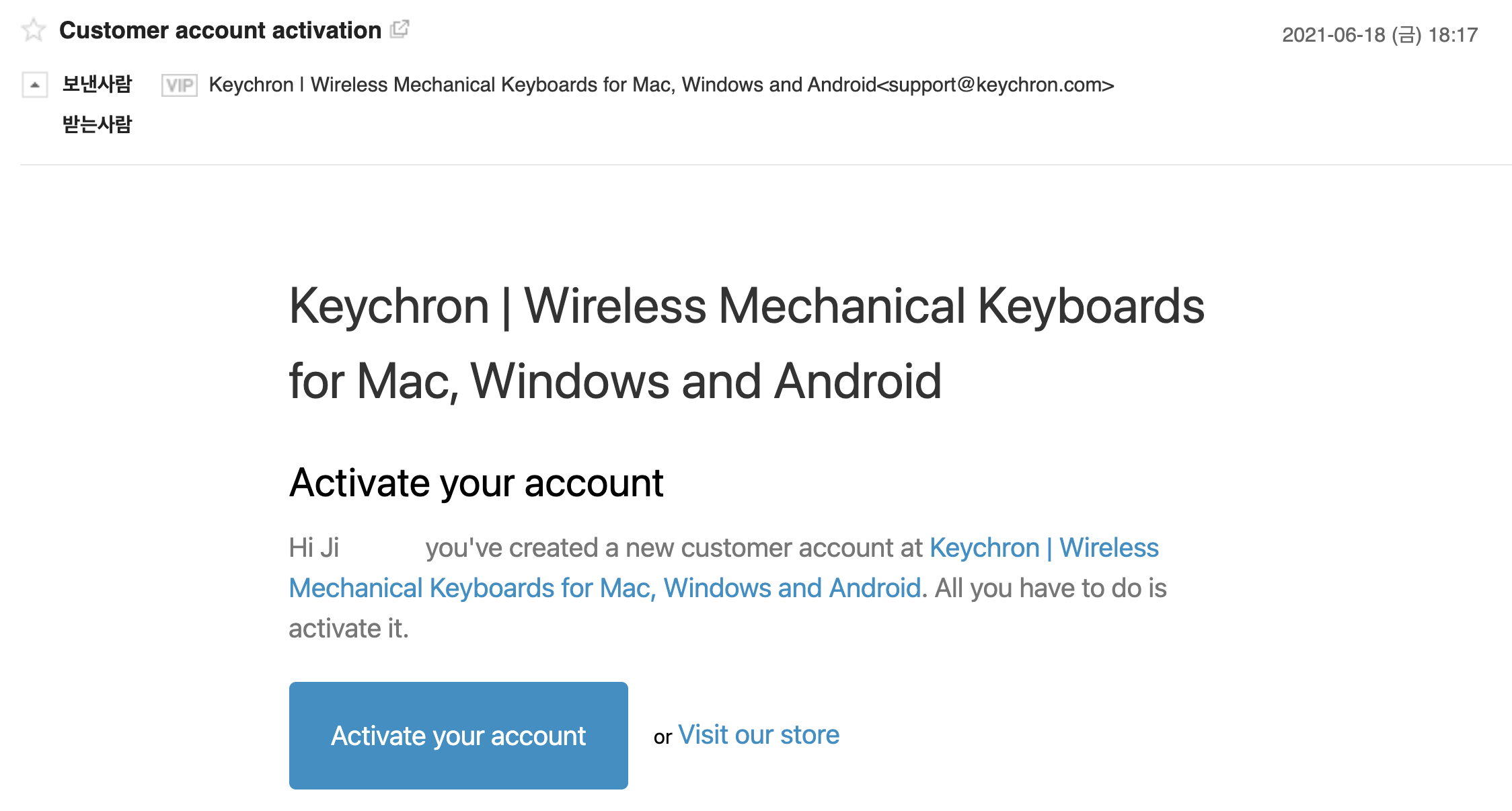Toggle the VIP badge for sender
Screen dimensions: 1512x811
[179, 85]
